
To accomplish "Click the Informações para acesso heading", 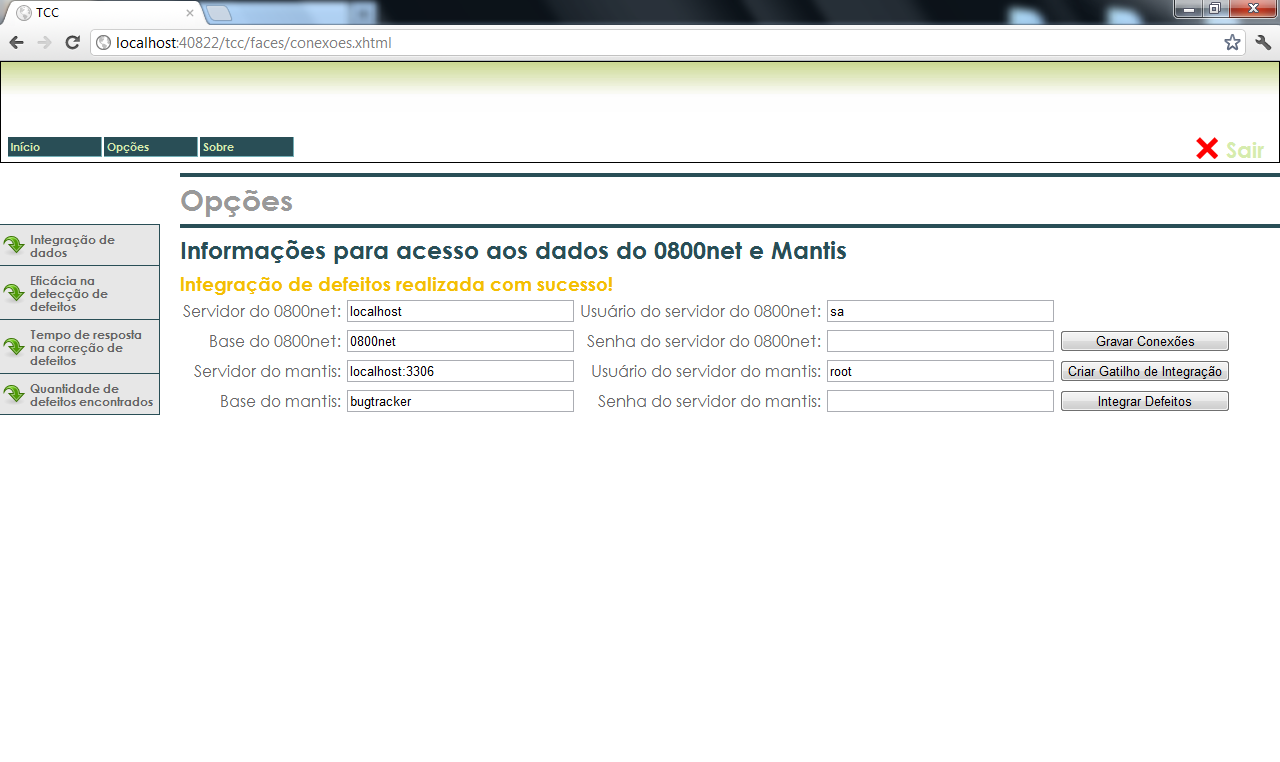I will [x=513, y=251].
